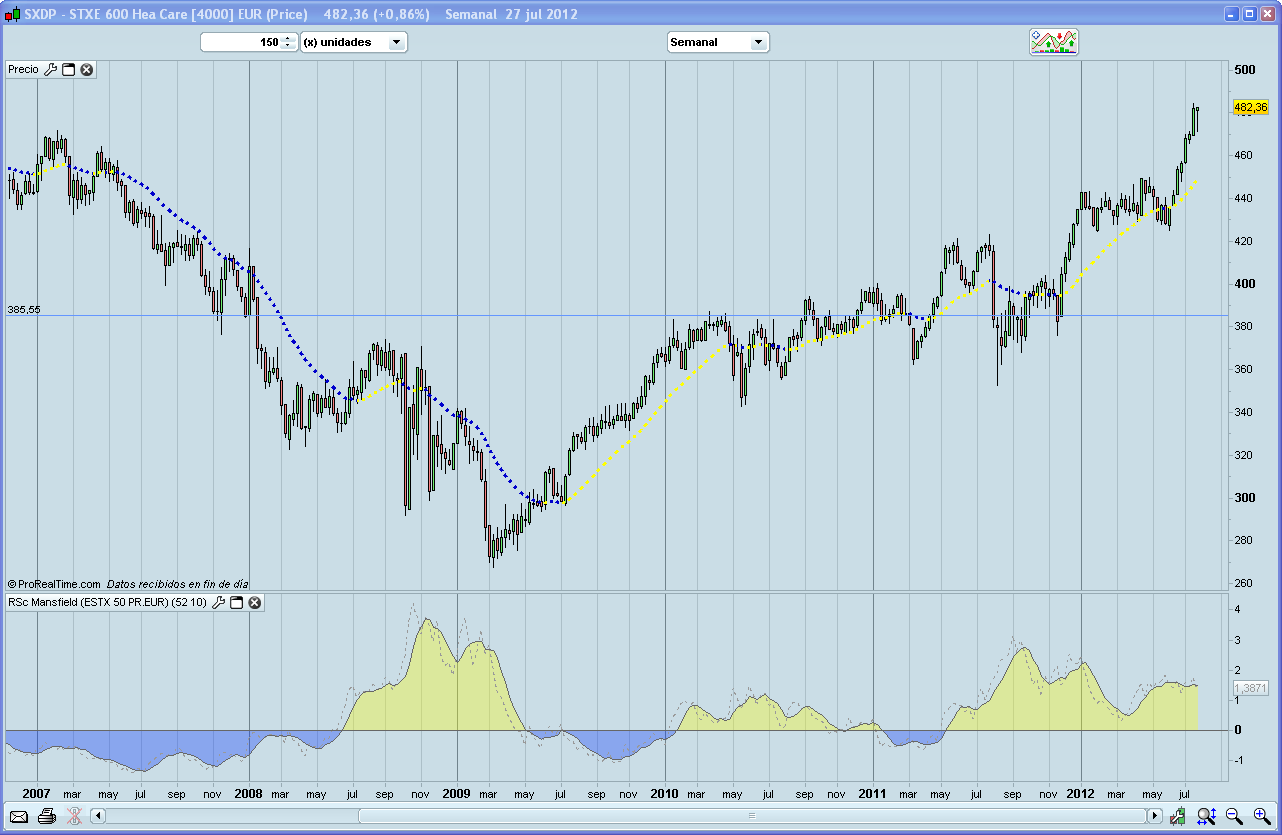Image resolution: width=1282 pixels, height=835 pixels.
Task: Zoom out with the minus magnifier
Action: (1234, 816)
